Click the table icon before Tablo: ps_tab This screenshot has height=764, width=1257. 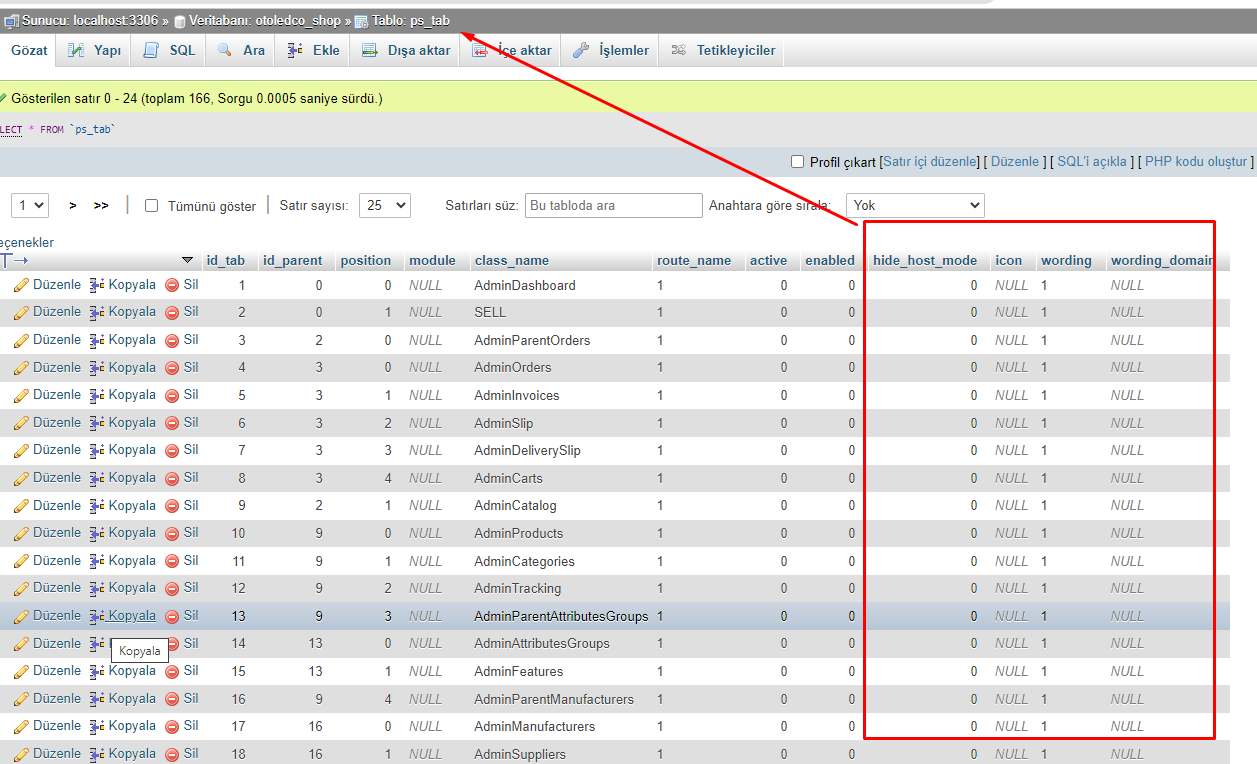[362, 21]
